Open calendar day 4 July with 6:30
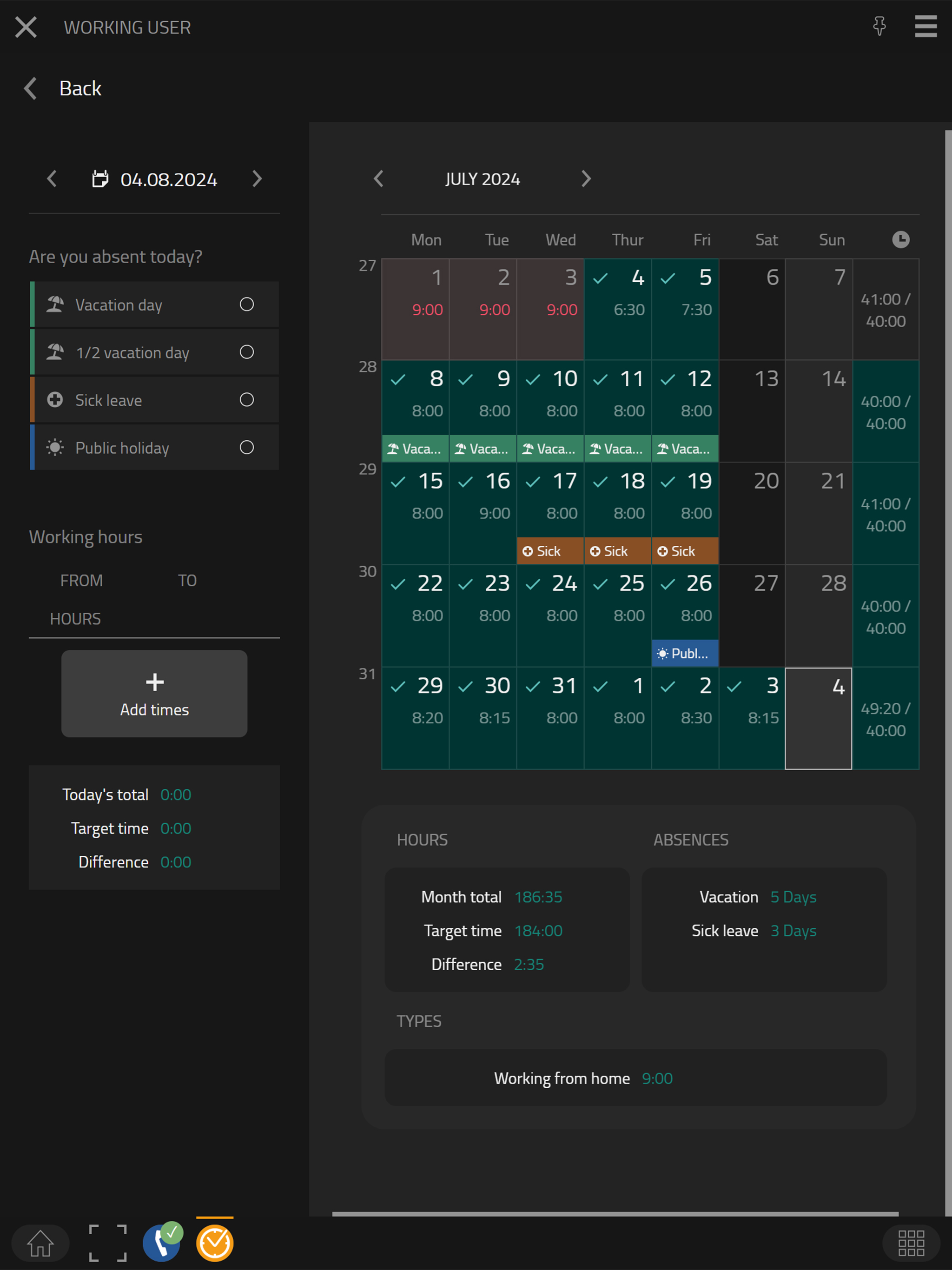This screenshot has height=1270, width=952. coord(618,310)
